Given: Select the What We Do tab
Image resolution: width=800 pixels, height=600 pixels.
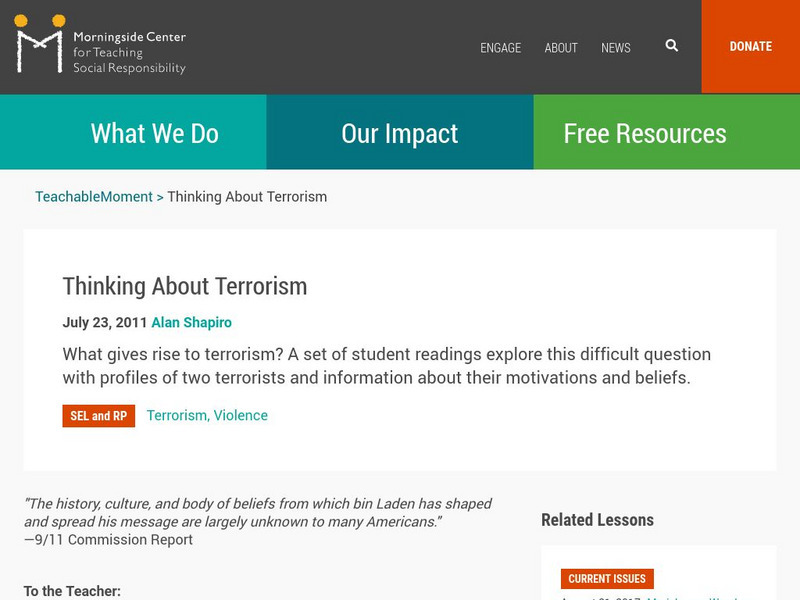Looking at the screenshot, I should click(x=154, y=133).
